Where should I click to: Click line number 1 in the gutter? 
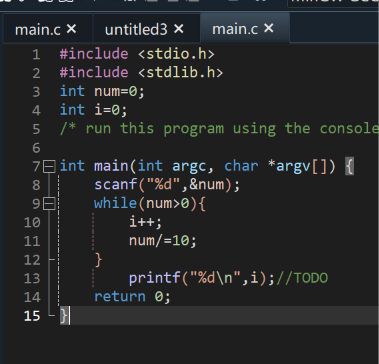[36, 54]
